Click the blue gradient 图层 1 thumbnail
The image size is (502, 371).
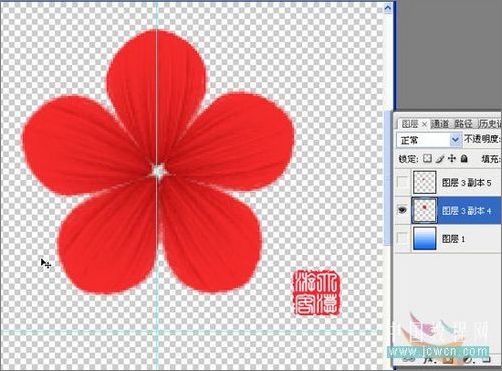coord(425,238)
